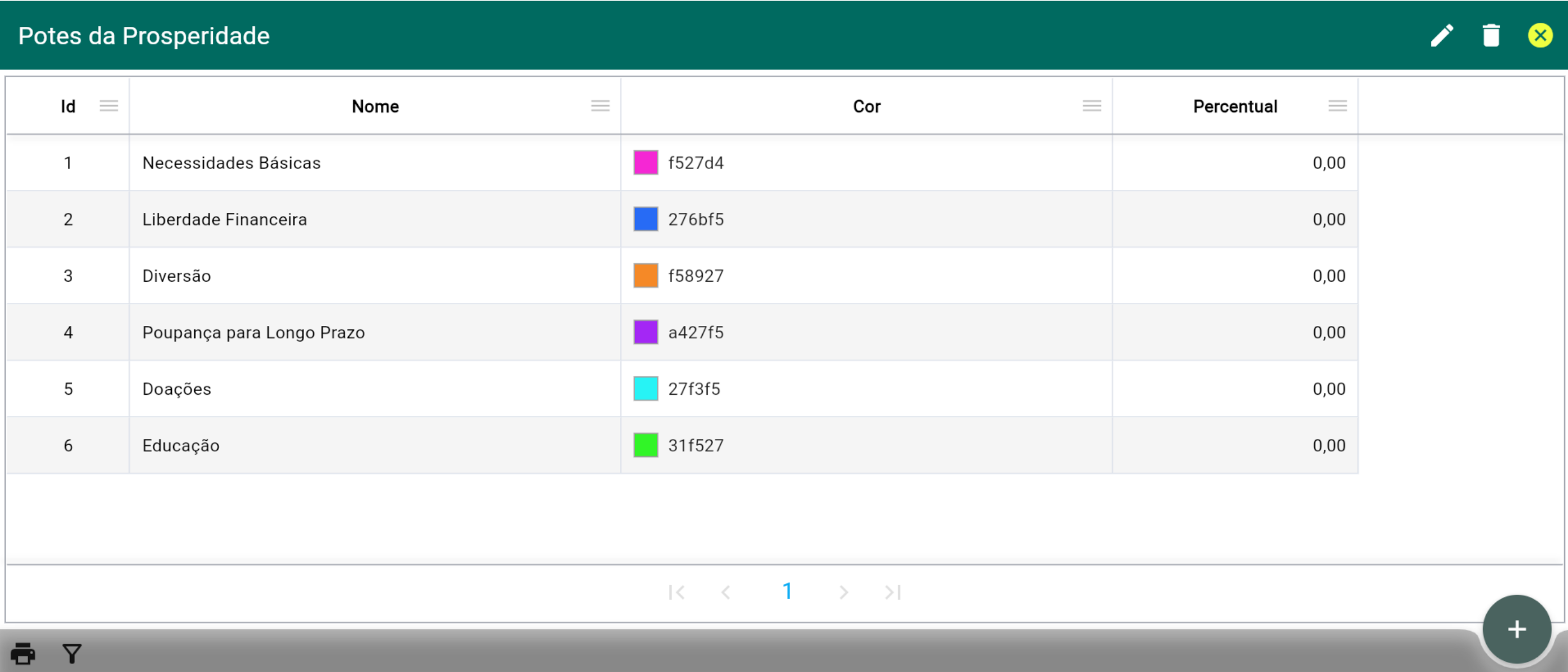
Task: Select the Educação row
Action: click(181, 446)
